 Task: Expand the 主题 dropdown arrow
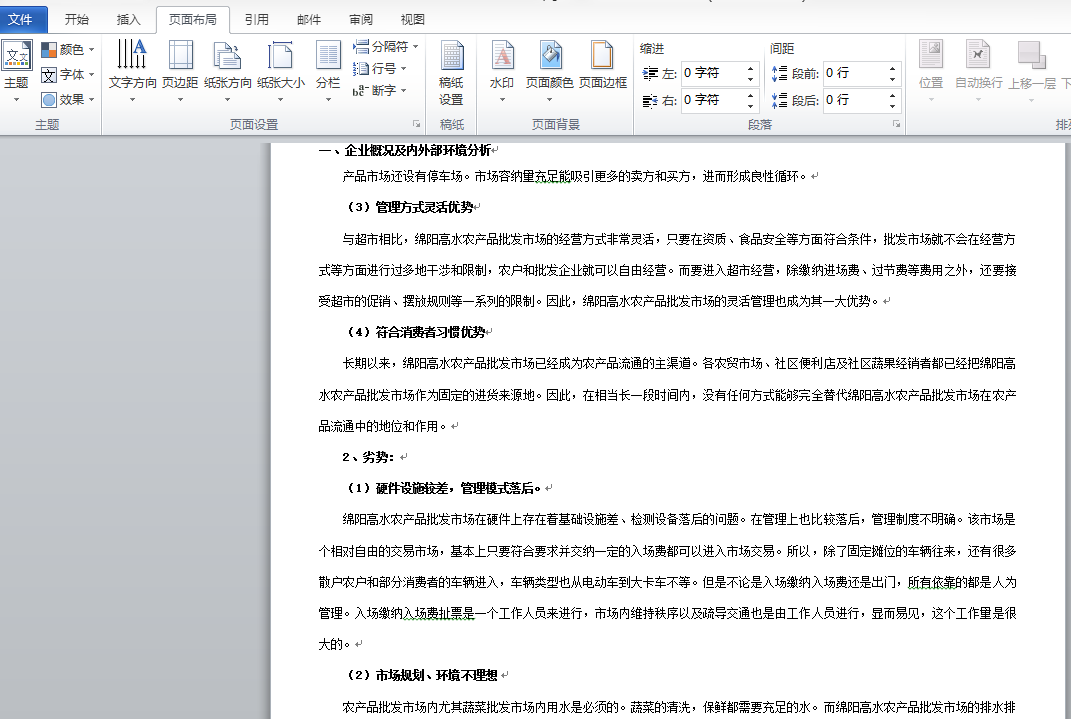click(16, 100)
